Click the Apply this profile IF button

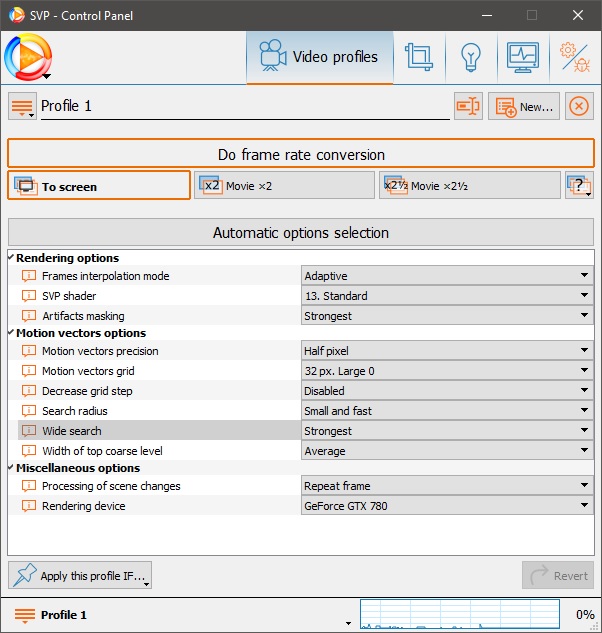coord(80,575)
